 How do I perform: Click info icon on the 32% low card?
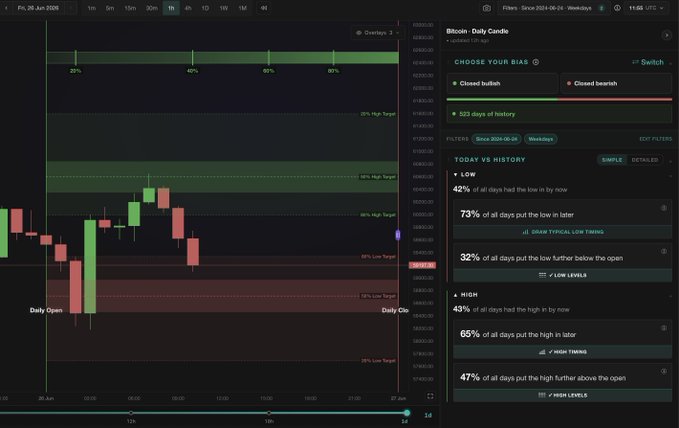coord(663,251)
